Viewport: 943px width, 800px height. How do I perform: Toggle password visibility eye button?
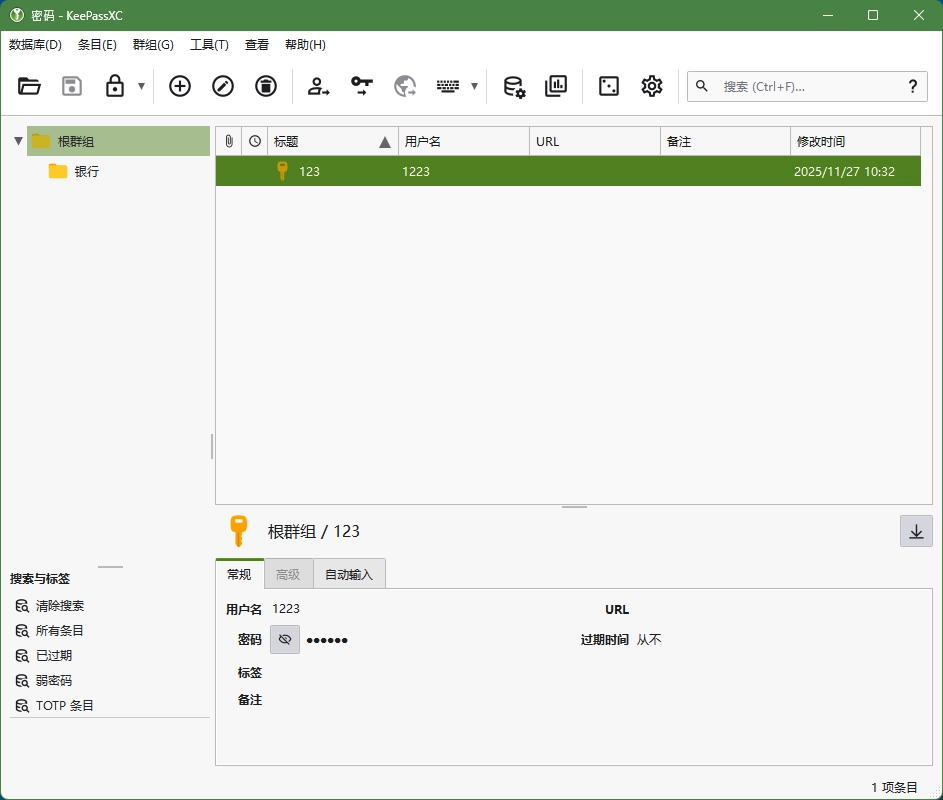[x=285, y=639]
